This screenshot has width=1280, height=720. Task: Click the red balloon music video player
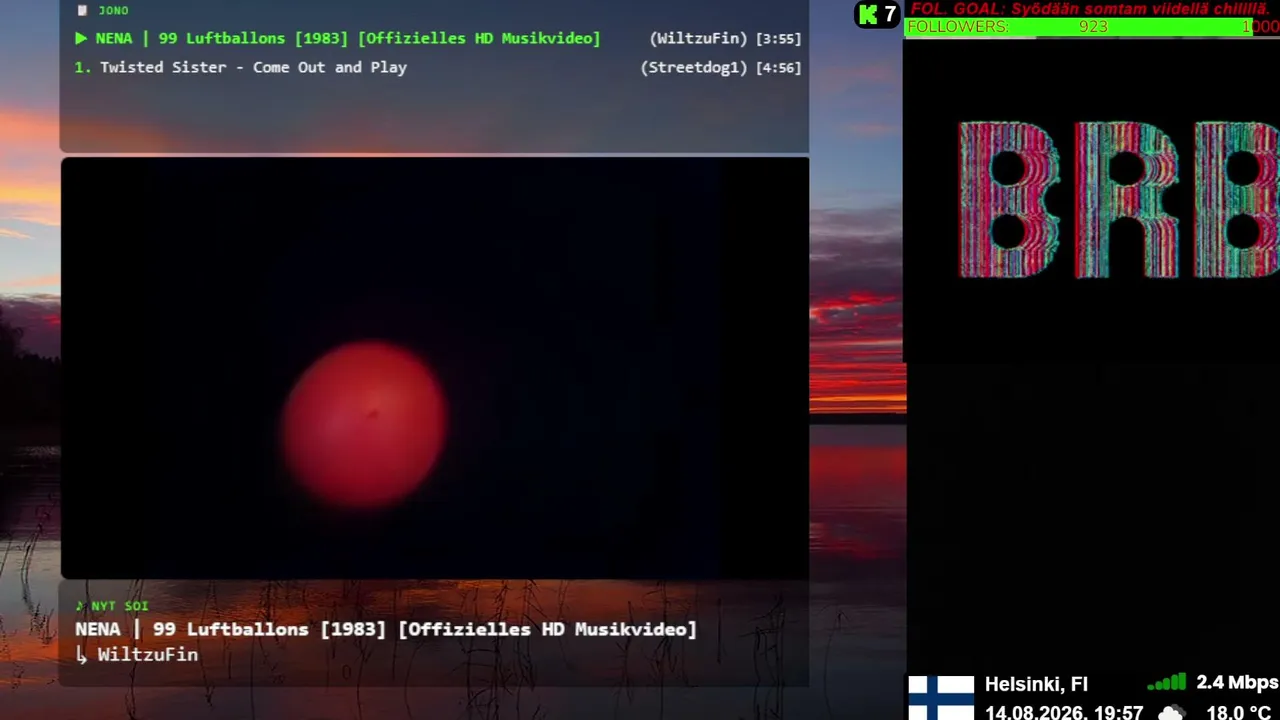click(x=435, y=368)
